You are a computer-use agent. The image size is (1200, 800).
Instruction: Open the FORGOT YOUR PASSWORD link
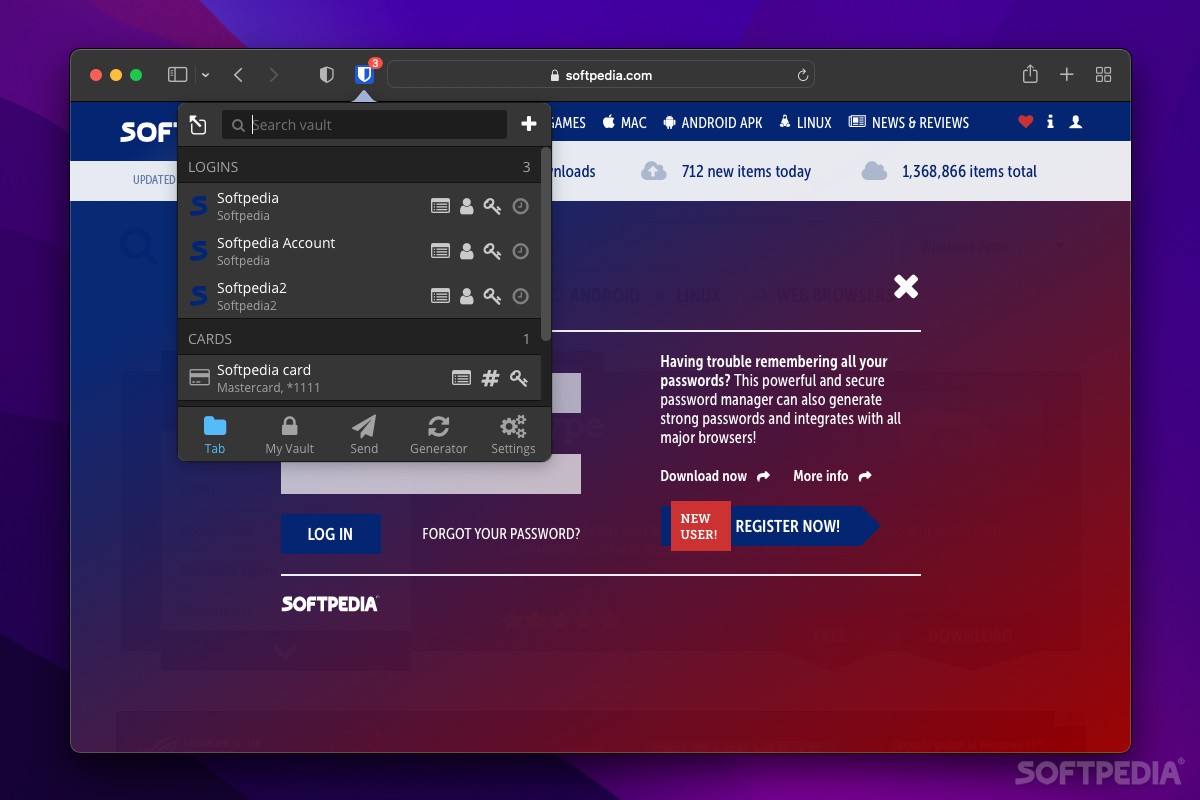pyautogui.click(x=500, y=534)
